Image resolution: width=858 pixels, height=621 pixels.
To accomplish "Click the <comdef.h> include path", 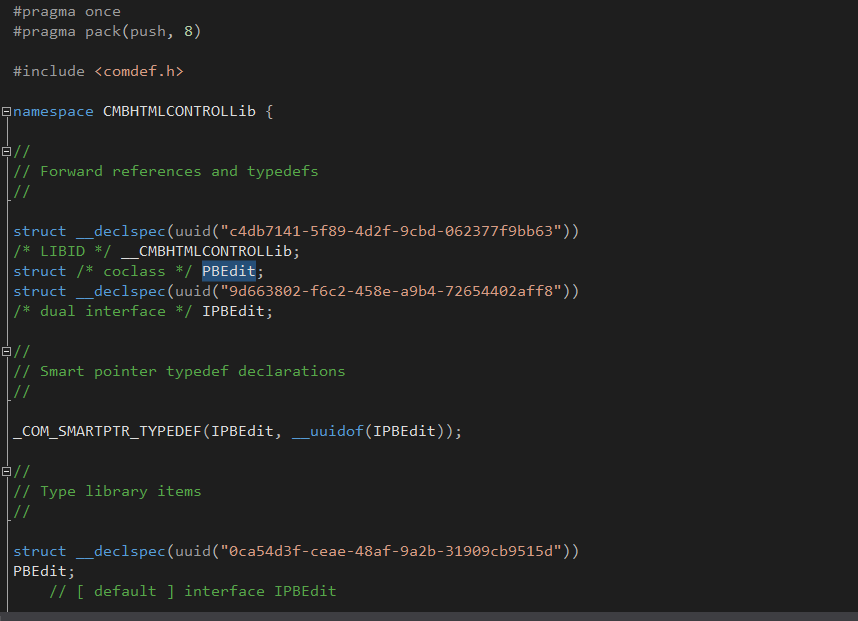I will [139, 72].
